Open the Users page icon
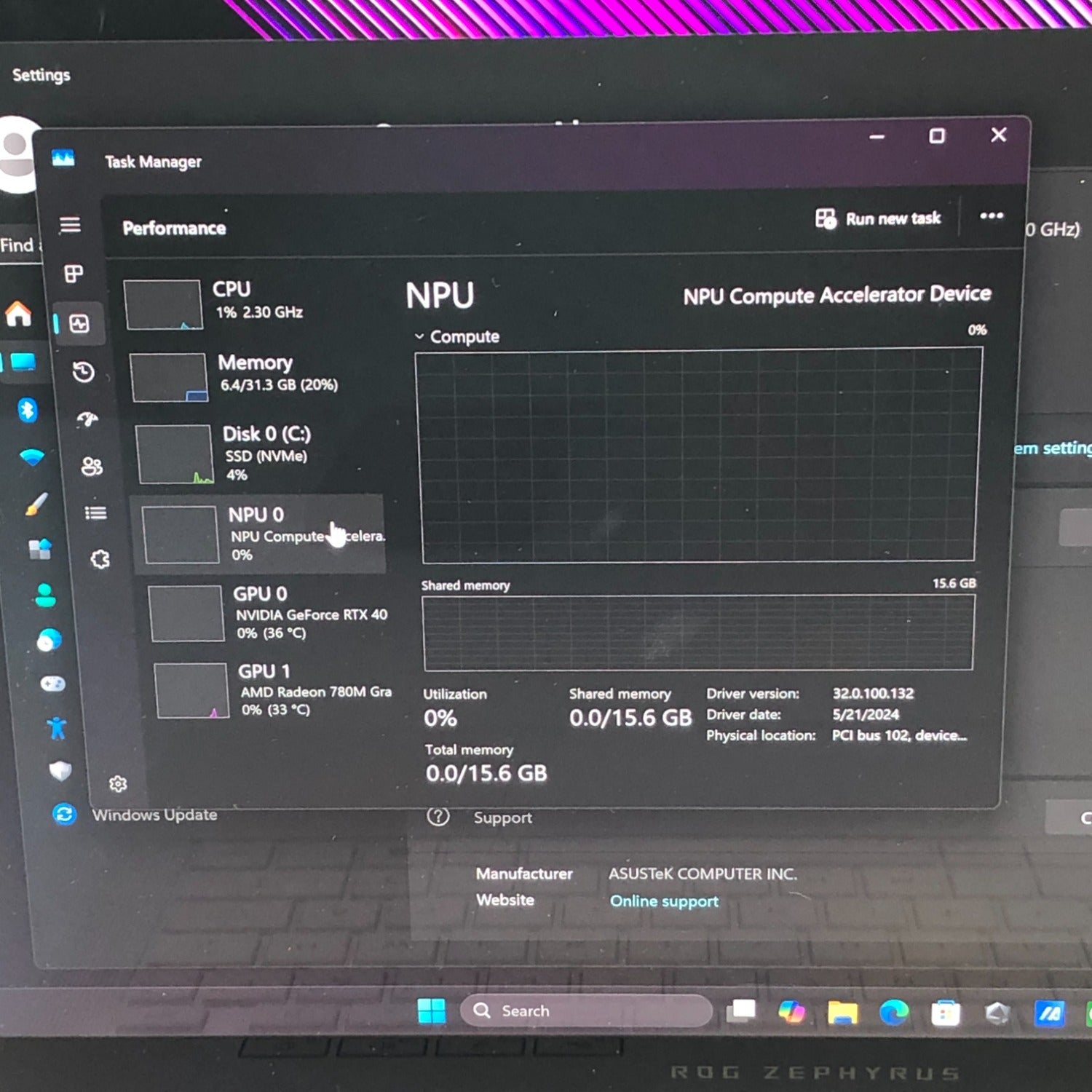The image size is (1092, 1092). click(92, 467)
